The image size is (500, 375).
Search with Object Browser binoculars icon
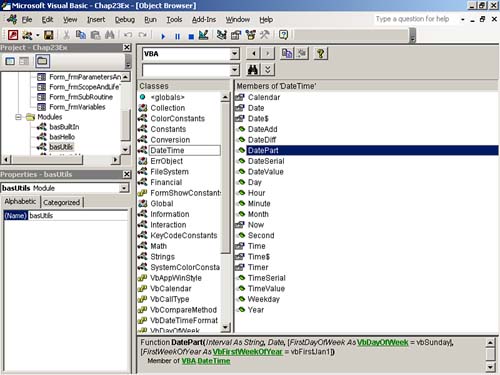253,70
